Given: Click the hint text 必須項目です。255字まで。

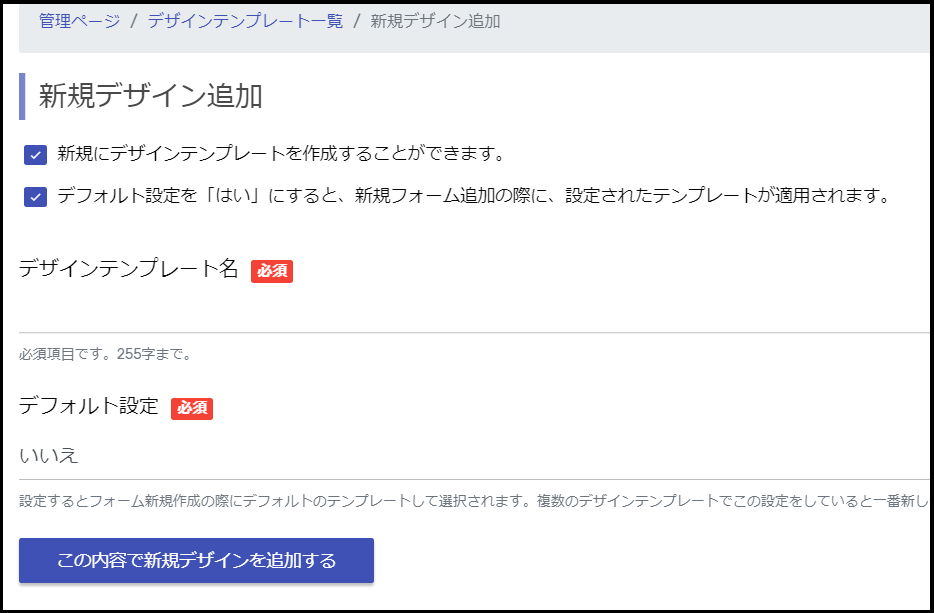Looking at the screenshot, I should (105, 355).
